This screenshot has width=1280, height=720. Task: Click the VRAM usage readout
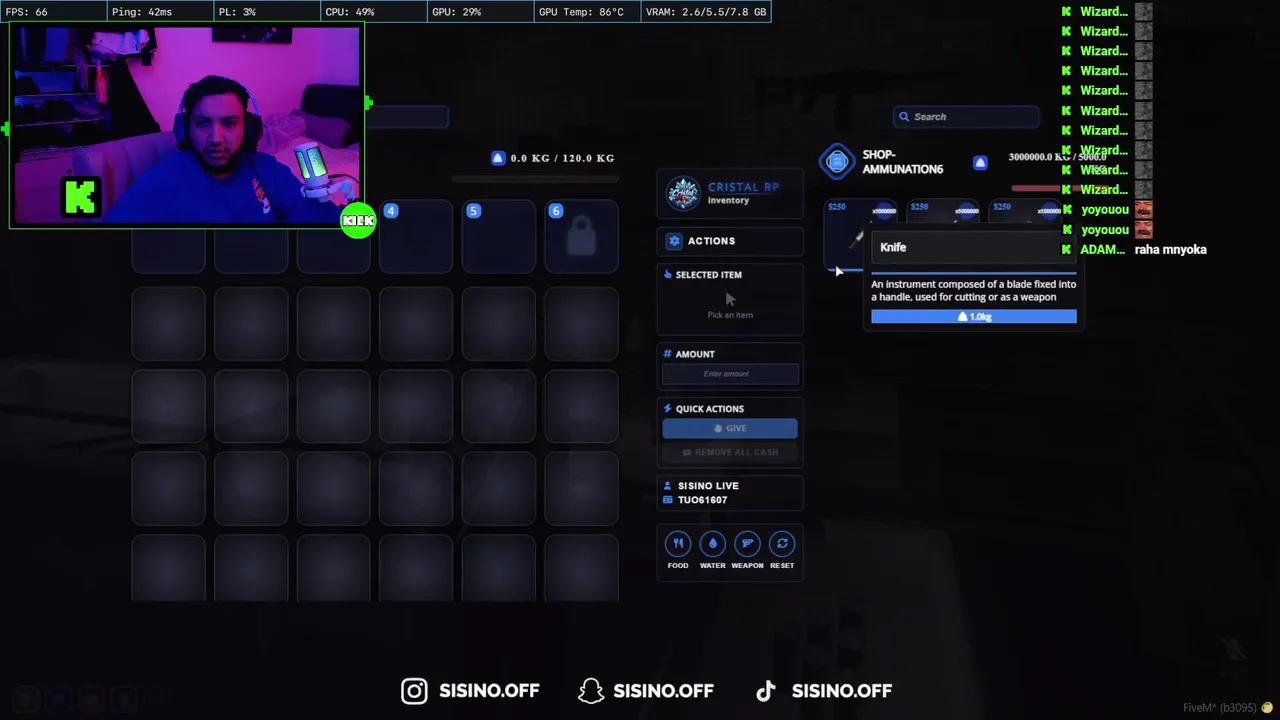[706, 12]
